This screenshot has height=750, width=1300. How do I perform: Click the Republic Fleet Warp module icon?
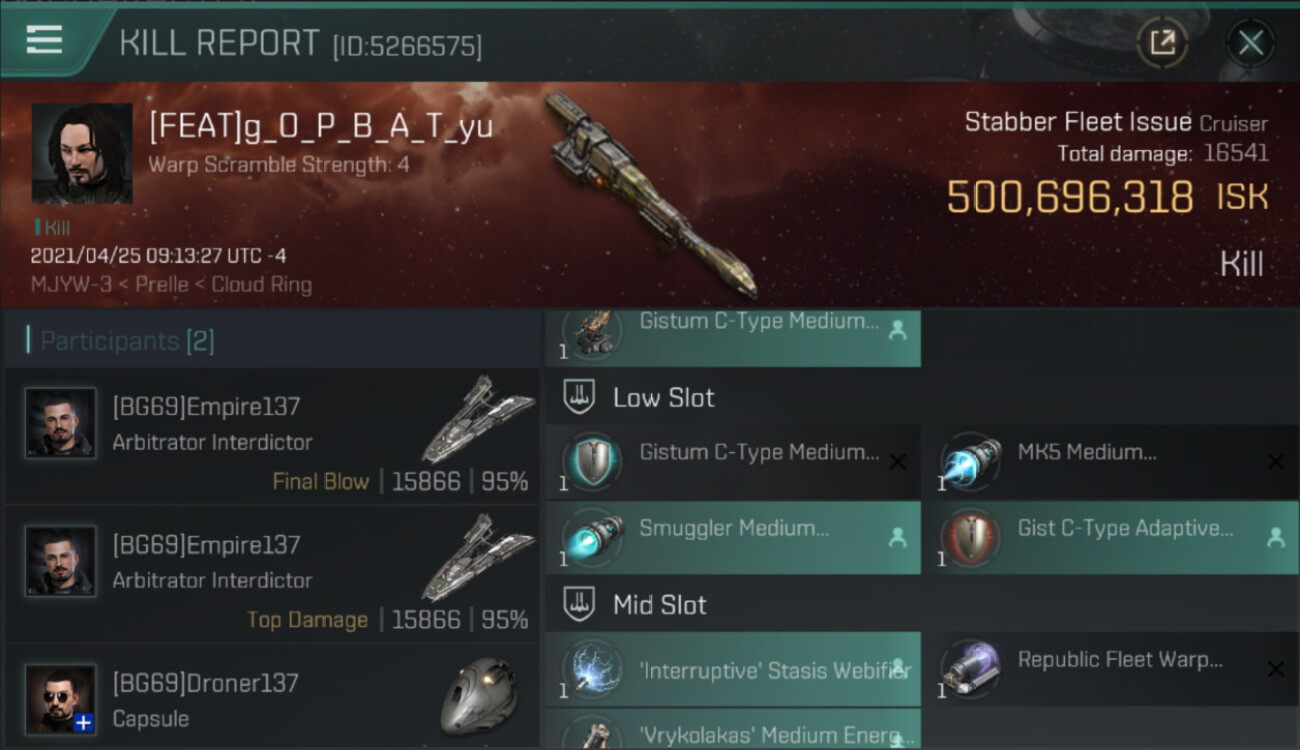970,669
